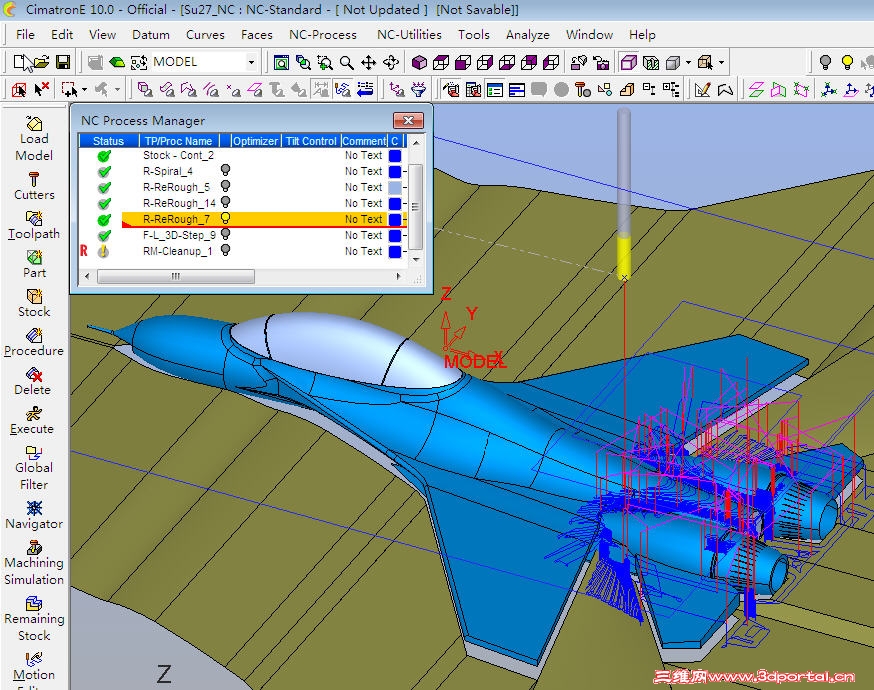
Task: Click the light blue swatch for R-ReRough_5
Action: pyautogui.click(x=395, y=188)
